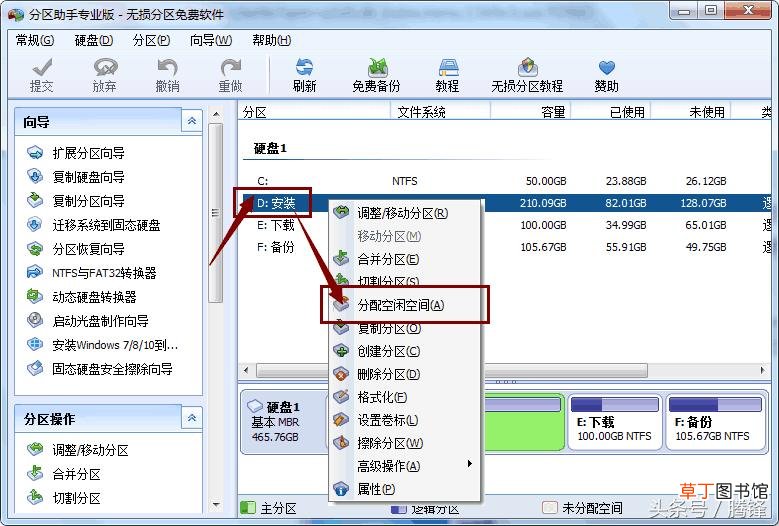Viewport: 779px width, 526px height.
Task: Click 合并分区 icon in 分区操作 panel
Action: click(35, 473)
